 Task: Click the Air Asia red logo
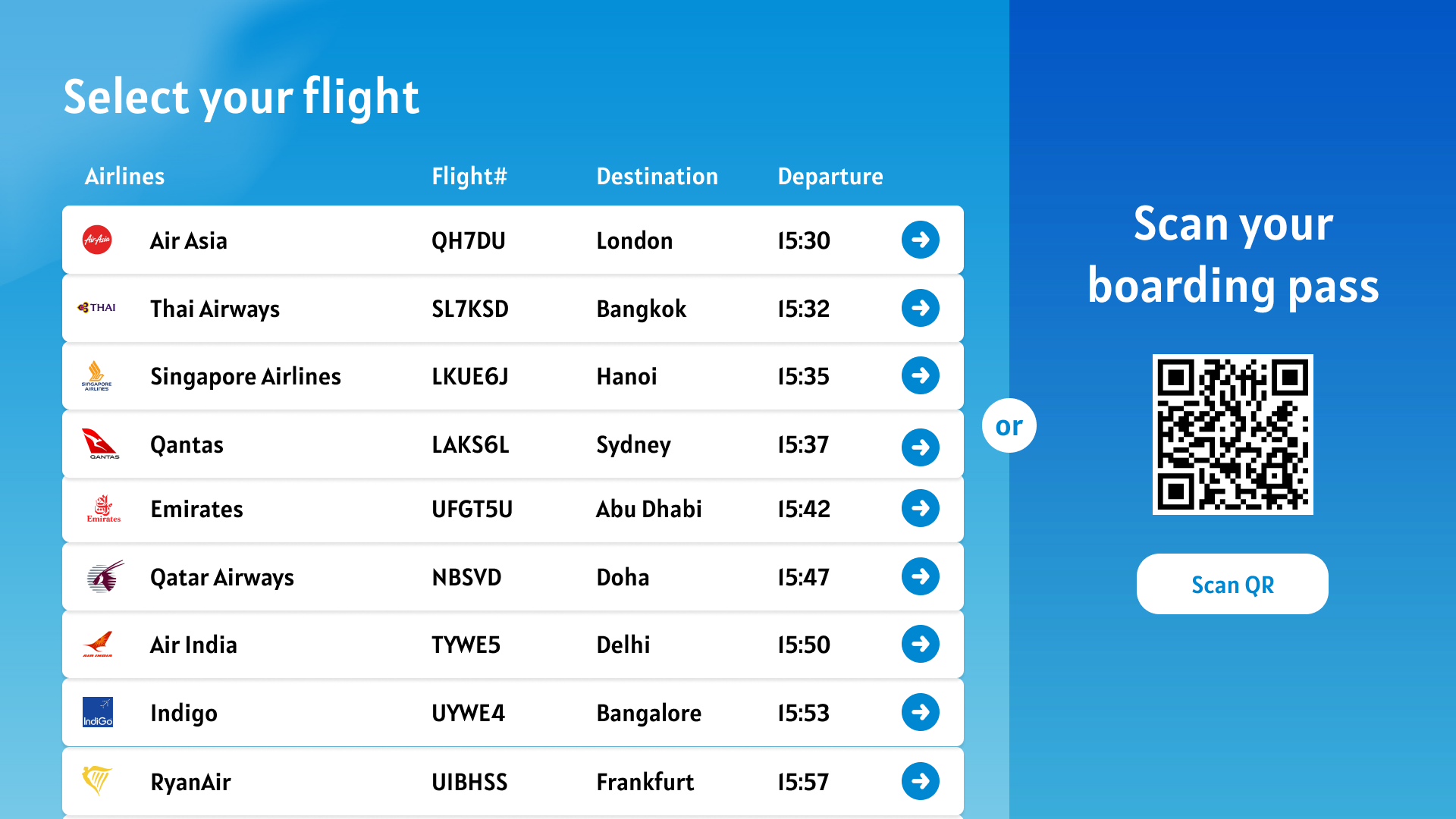point(97,240)
